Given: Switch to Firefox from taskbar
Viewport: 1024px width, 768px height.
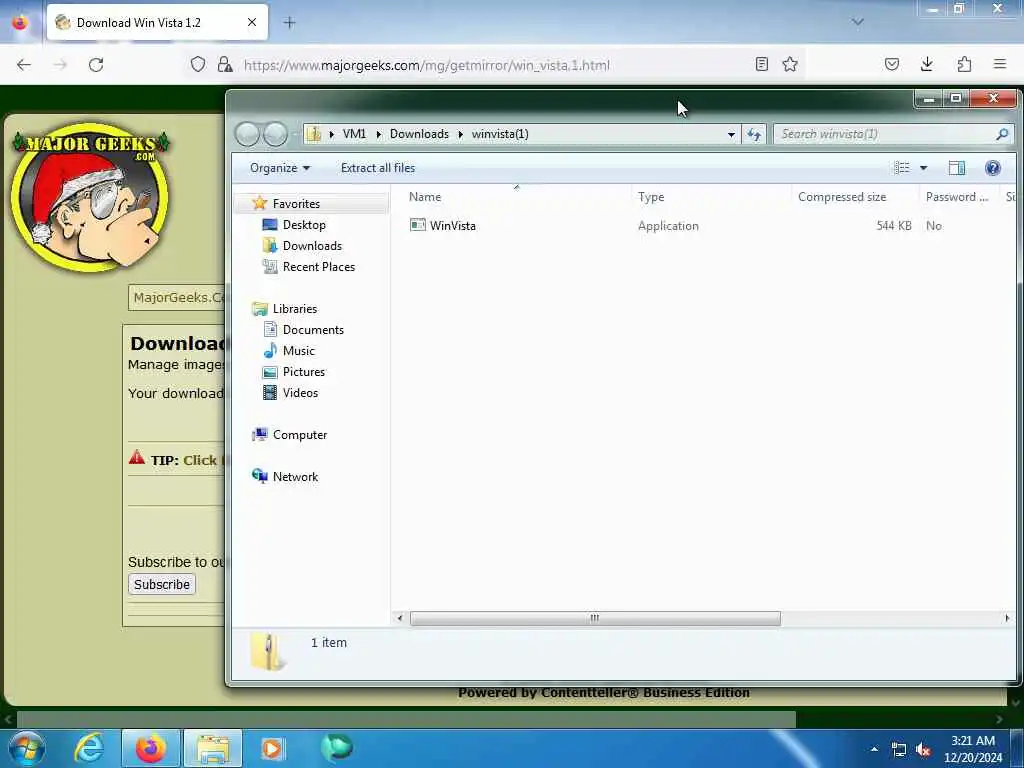Looking at the screenshot, I should pyautogui.click(x=151, y=748).
